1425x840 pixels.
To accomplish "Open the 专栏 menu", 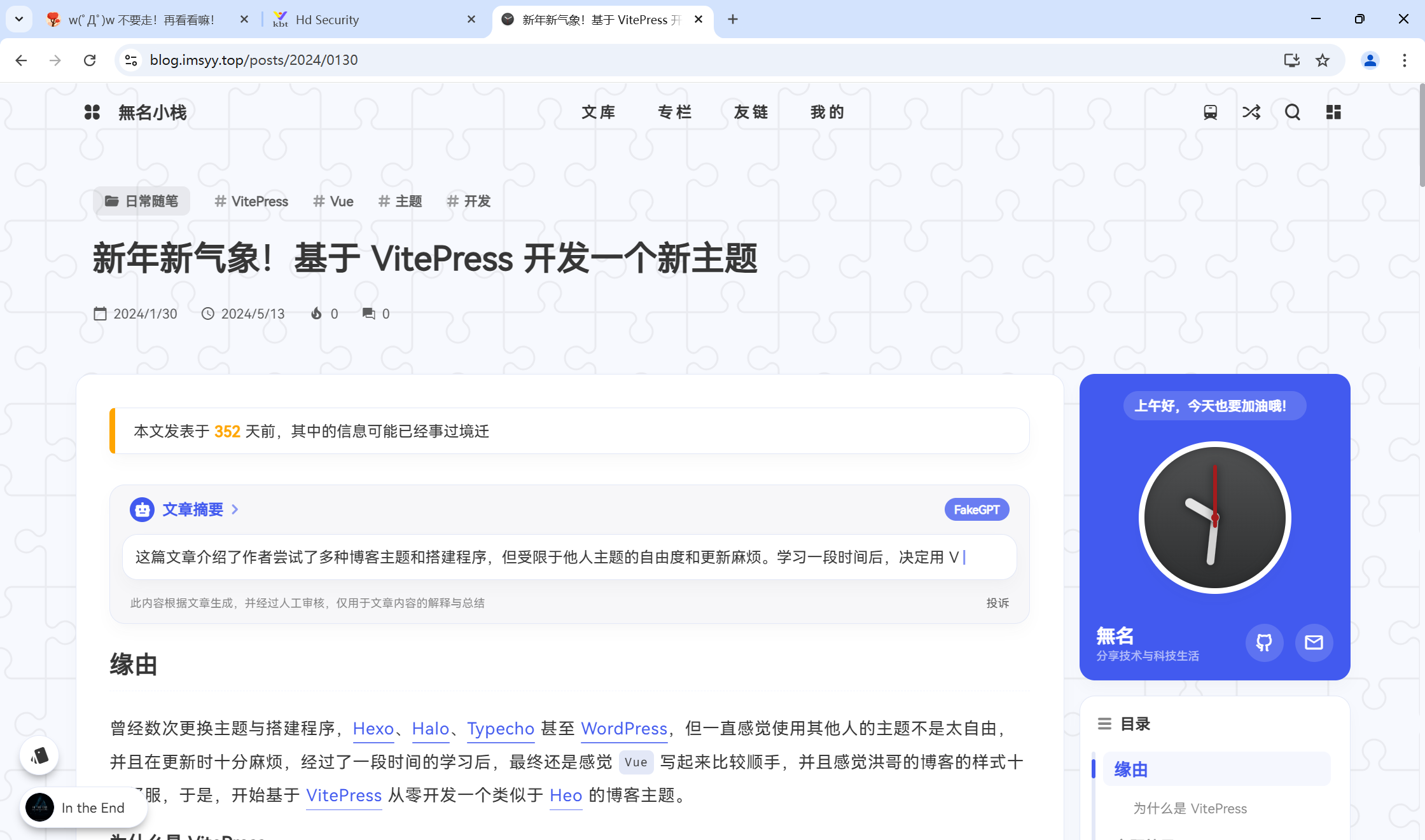I will point(674,113).
